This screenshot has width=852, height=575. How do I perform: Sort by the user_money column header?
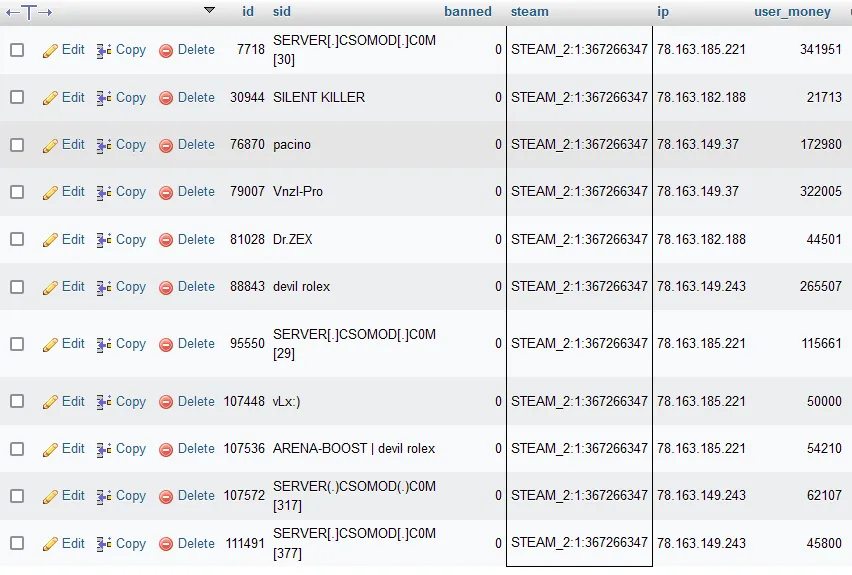pos(792,12)
